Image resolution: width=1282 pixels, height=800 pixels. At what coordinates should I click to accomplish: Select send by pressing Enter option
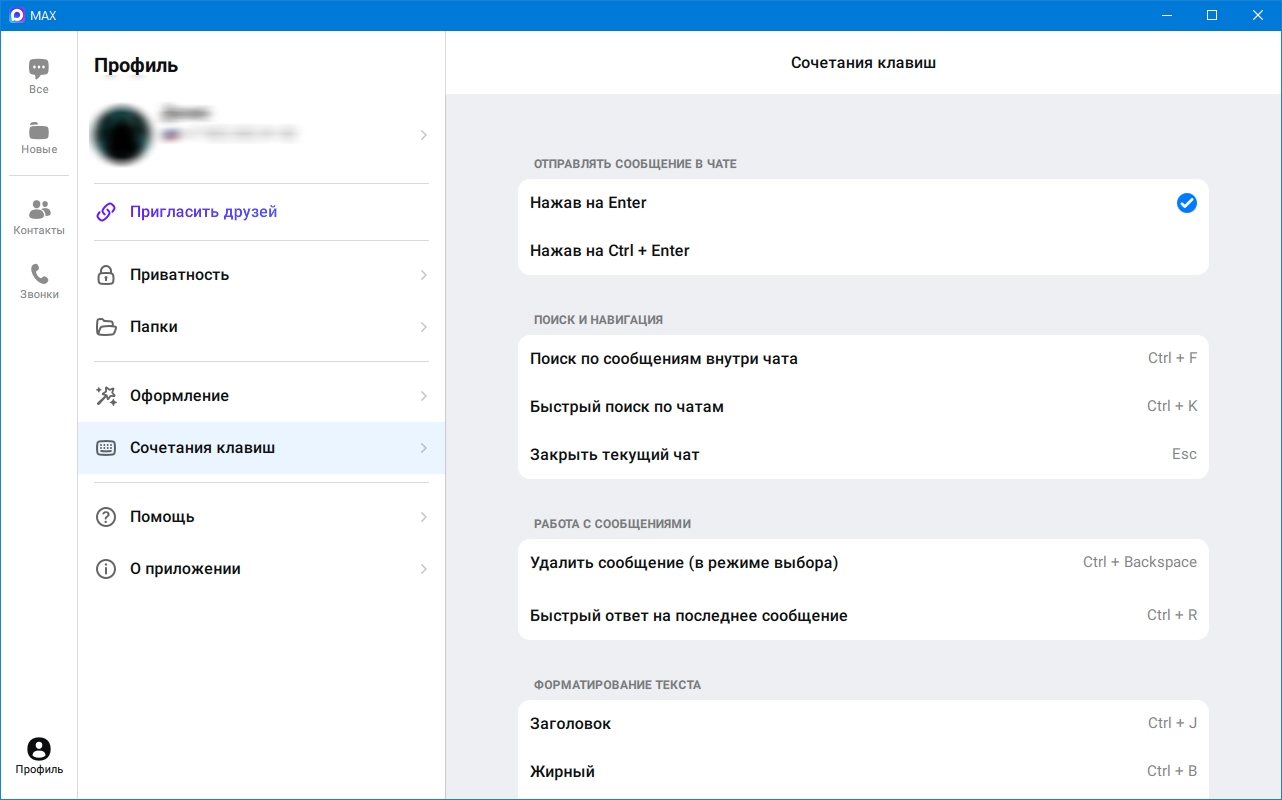(x=589, y=203)
